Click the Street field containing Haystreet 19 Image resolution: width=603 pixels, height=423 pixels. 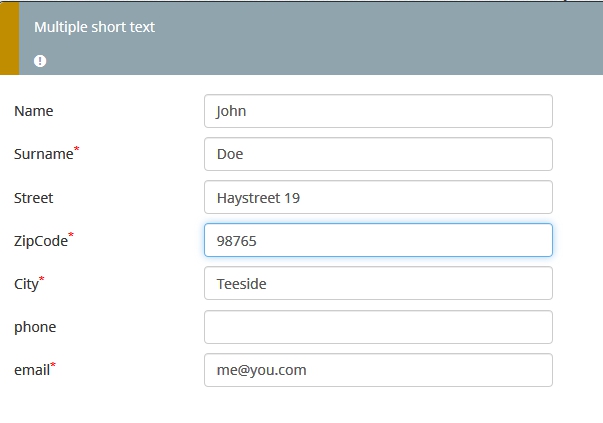[x=378, y=197]
